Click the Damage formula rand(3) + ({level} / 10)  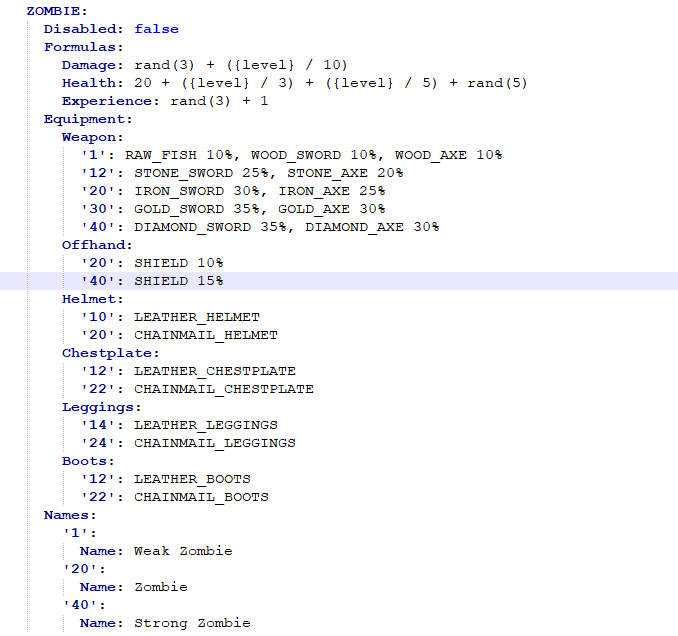pos(240,65)
